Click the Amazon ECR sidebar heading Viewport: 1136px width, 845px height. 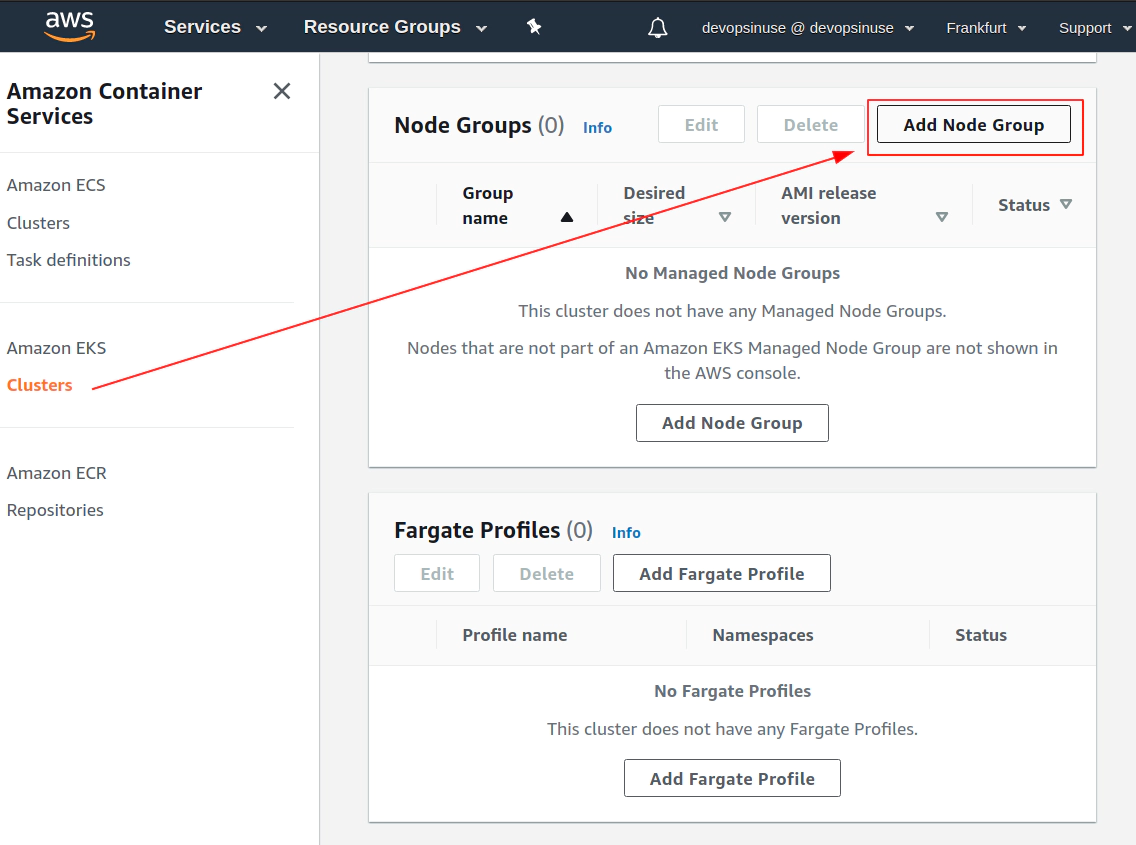tap(57, 473)
